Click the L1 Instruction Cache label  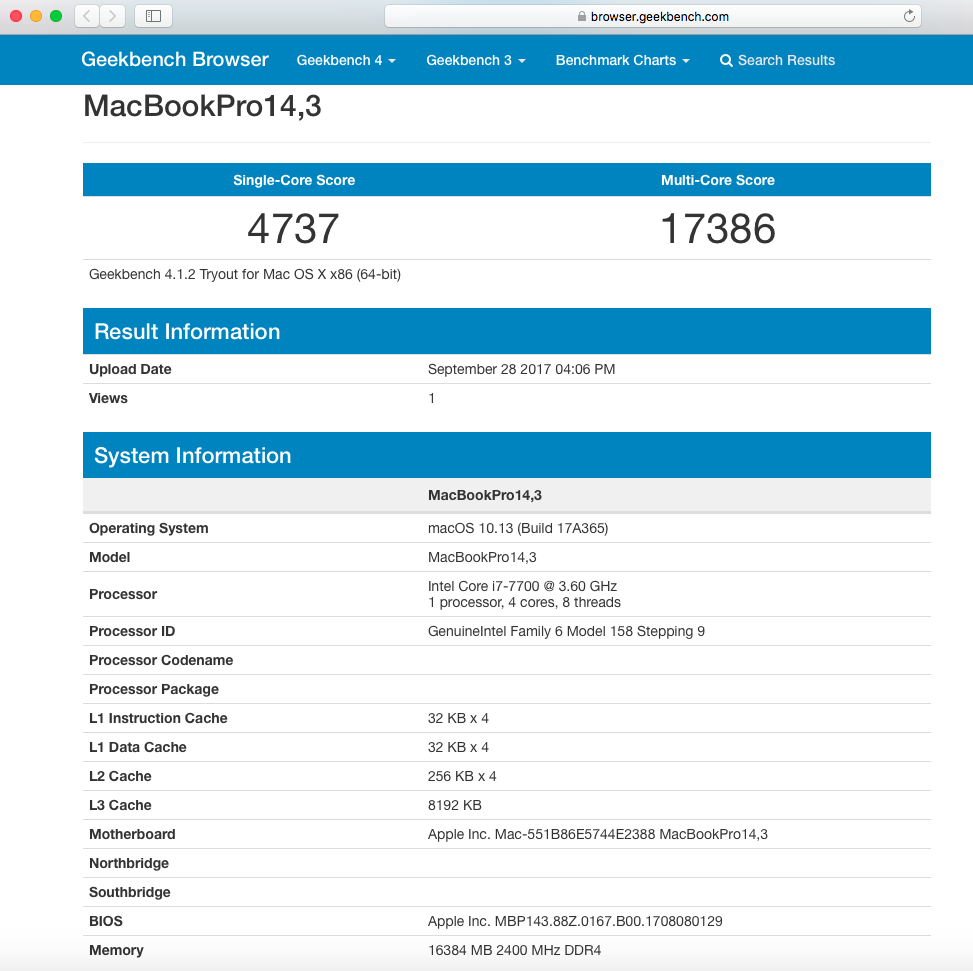point(158,718)
